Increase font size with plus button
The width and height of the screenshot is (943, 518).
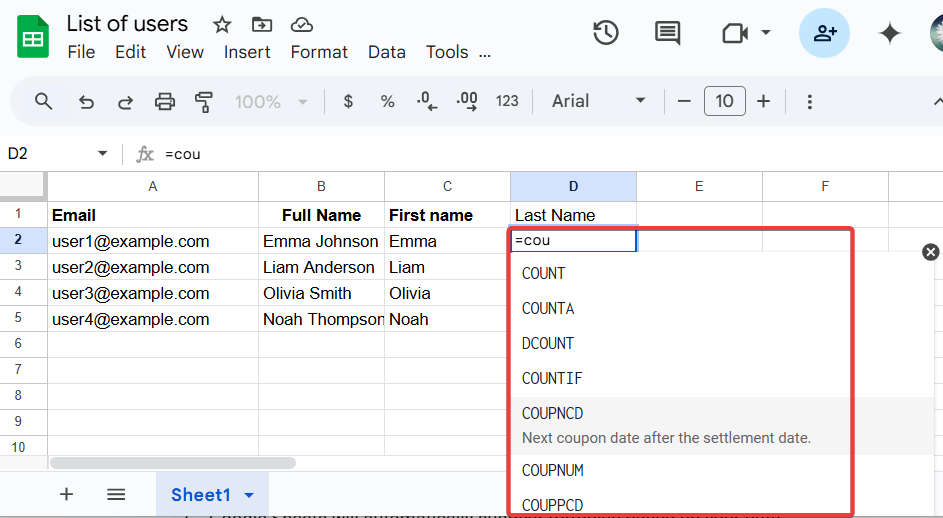pos(763,101)
